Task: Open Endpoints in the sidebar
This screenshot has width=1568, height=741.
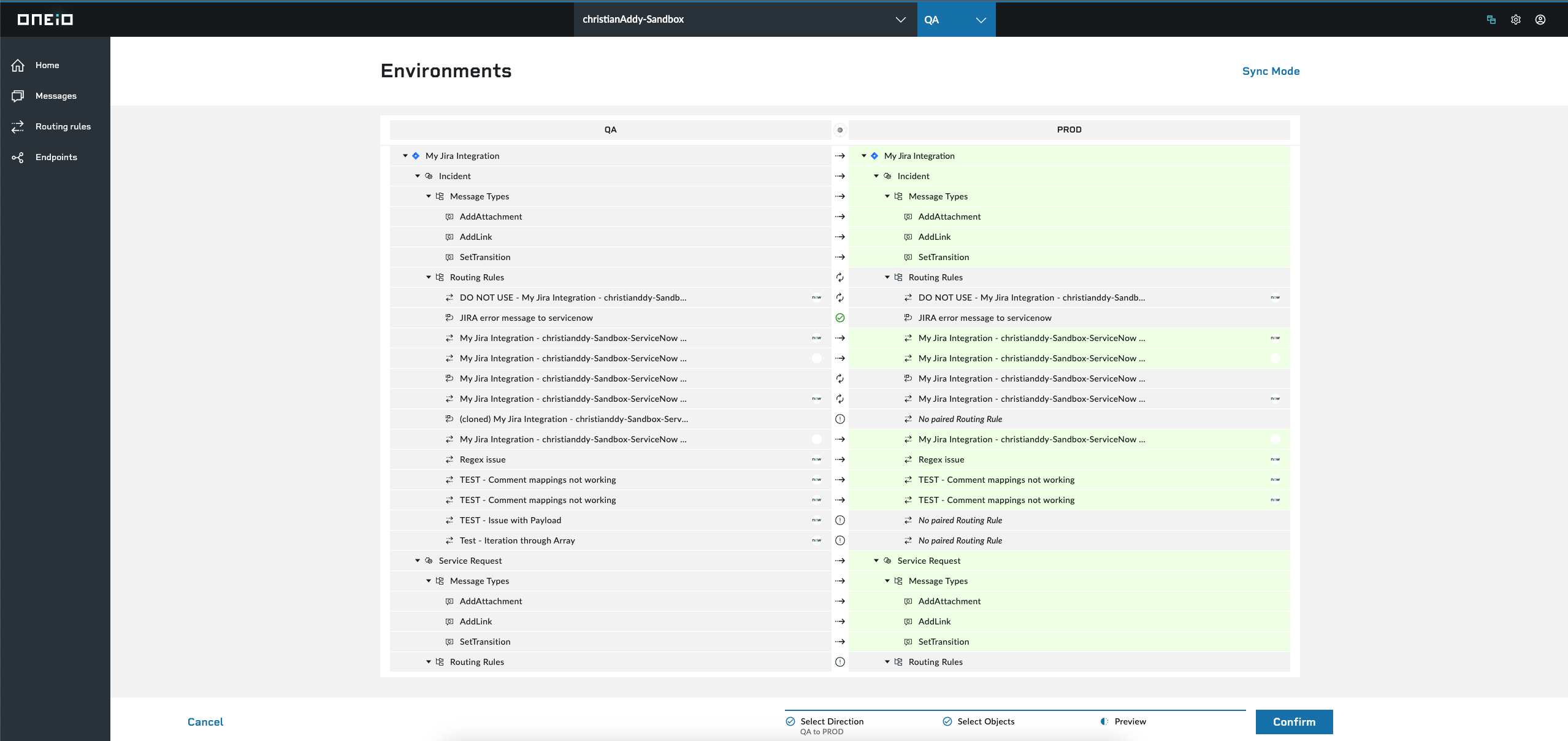Action: click(55, 157)
